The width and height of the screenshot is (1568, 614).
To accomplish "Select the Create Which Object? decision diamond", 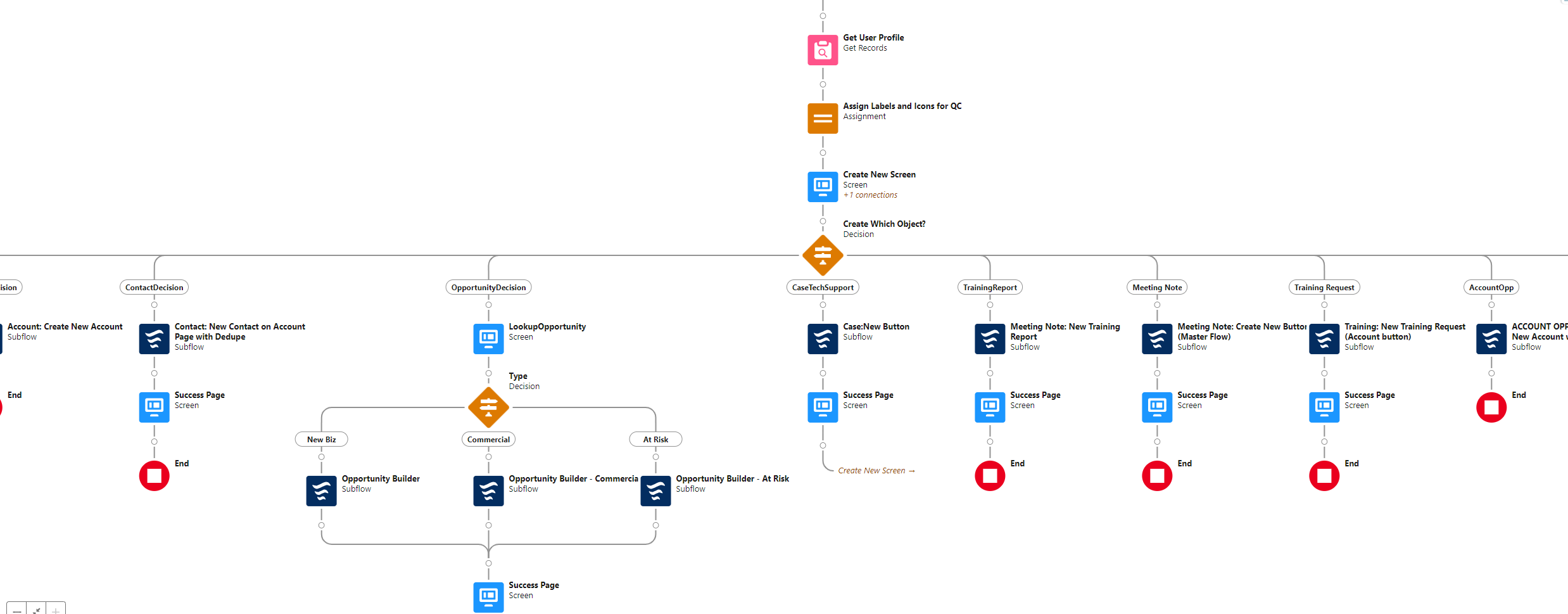I will click(x=823, y=255).
